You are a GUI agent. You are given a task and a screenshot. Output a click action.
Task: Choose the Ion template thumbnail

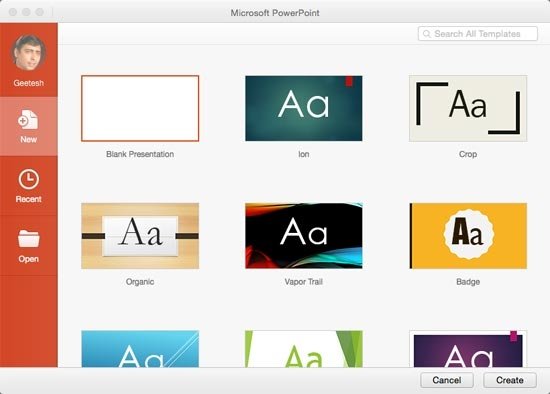pyautogui.click(x=304, y=108)
